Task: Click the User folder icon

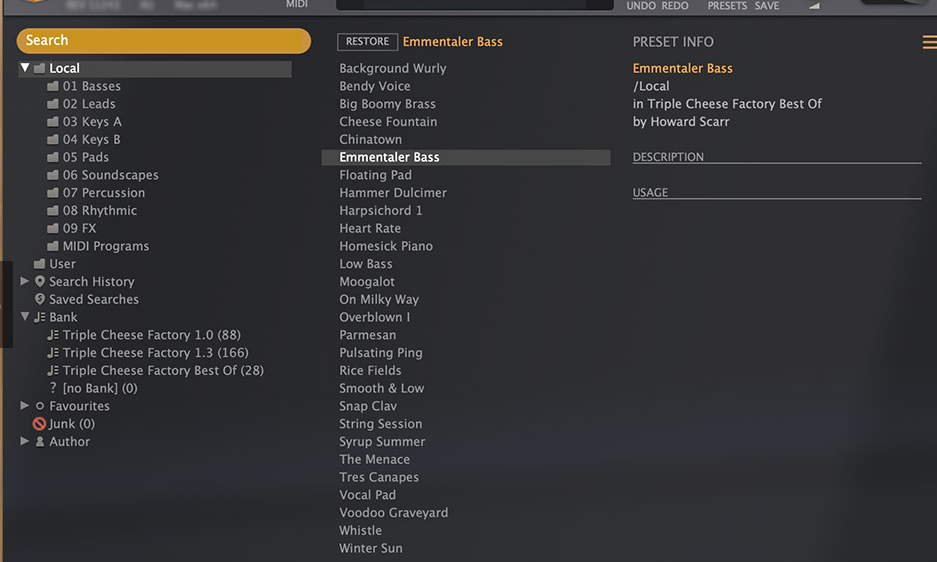Action: pyautogui.click(x=40, y=264)
